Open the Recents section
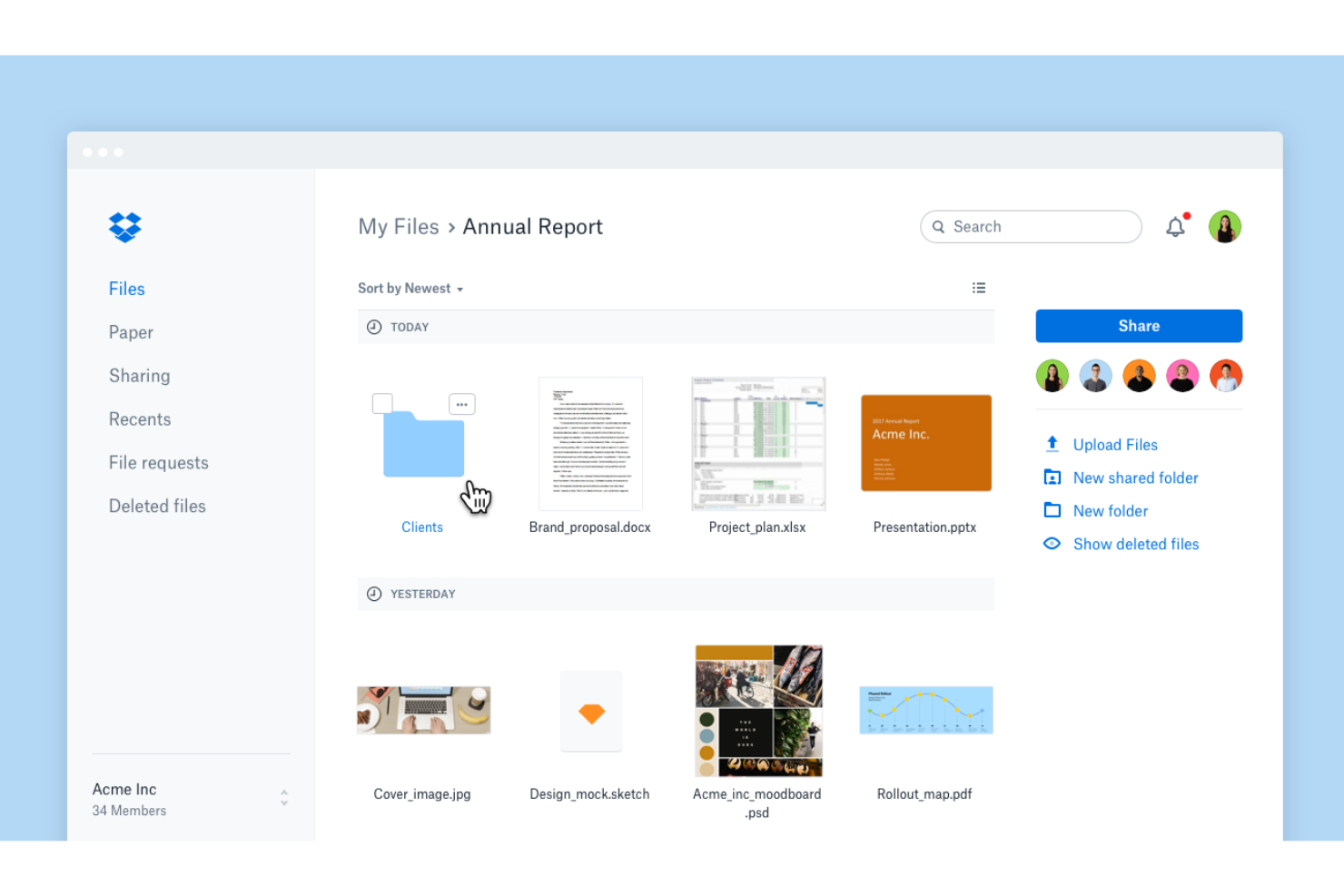 point(140,418)
